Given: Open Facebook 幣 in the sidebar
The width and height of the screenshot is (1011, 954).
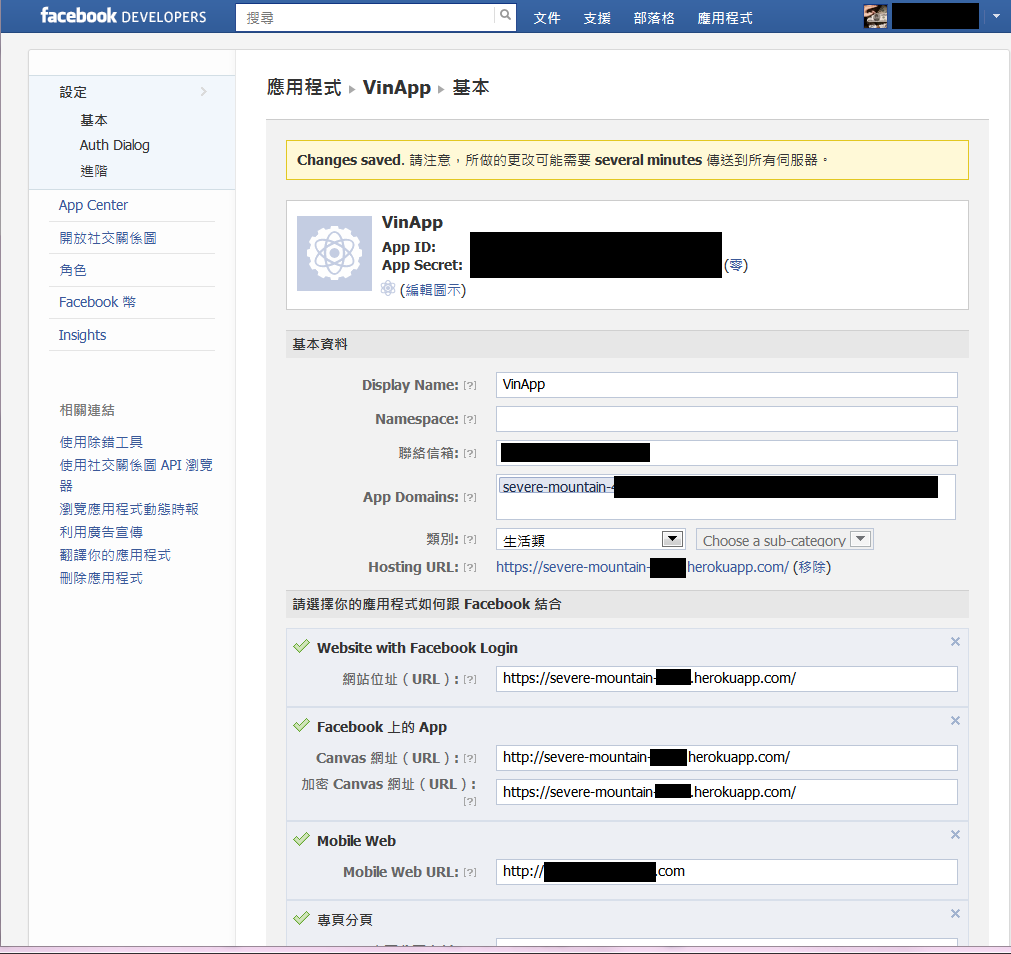Looking at the screenshot, I should click(x=97, y=302).
